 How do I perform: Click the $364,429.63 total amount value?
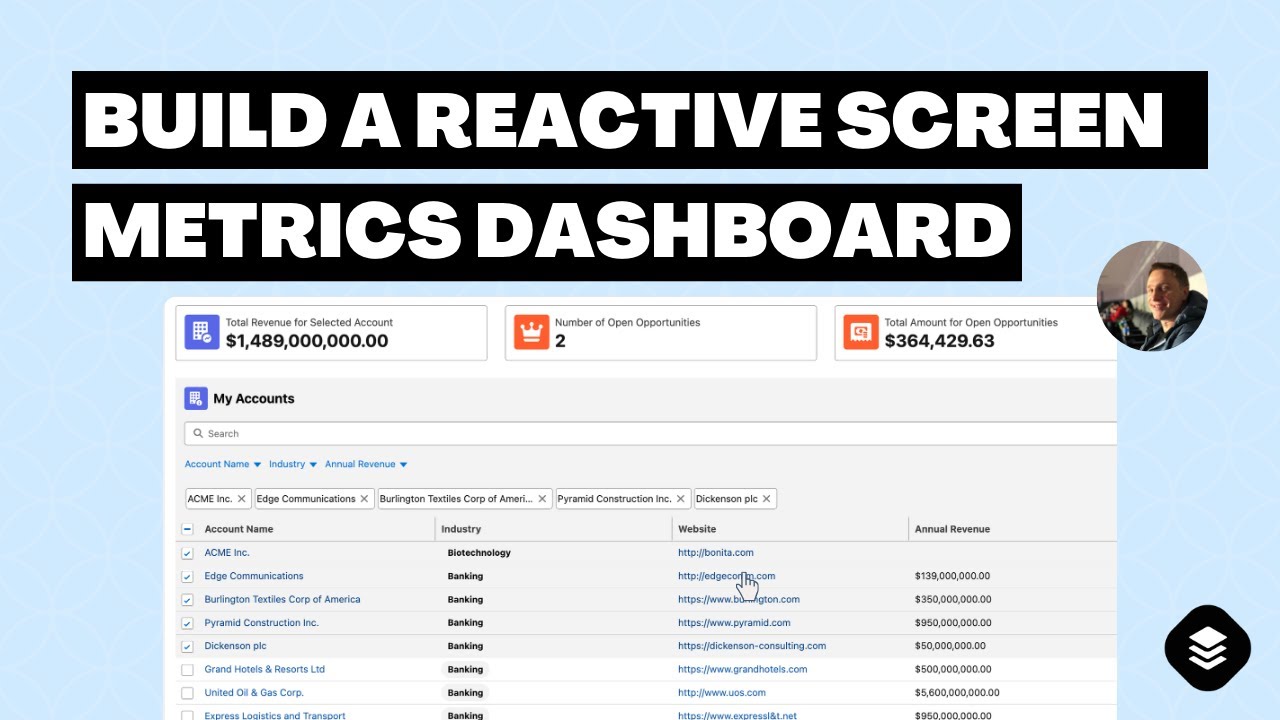[940, 341]
